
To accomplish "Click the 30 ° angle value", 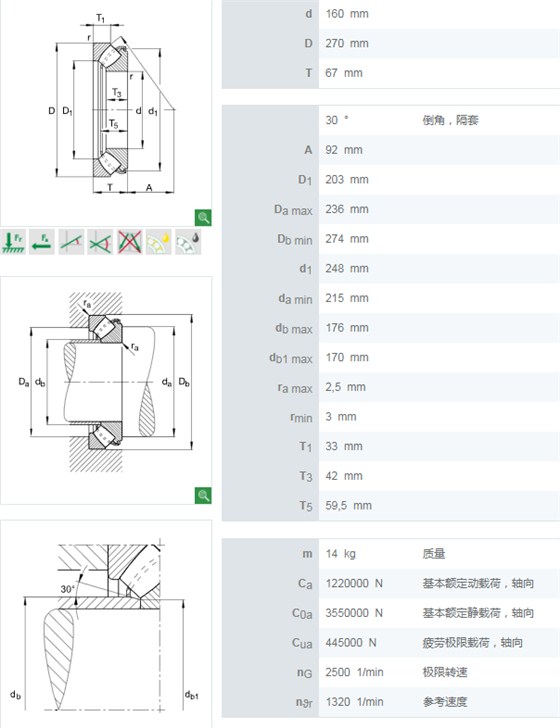I will [x=337, y=120].
